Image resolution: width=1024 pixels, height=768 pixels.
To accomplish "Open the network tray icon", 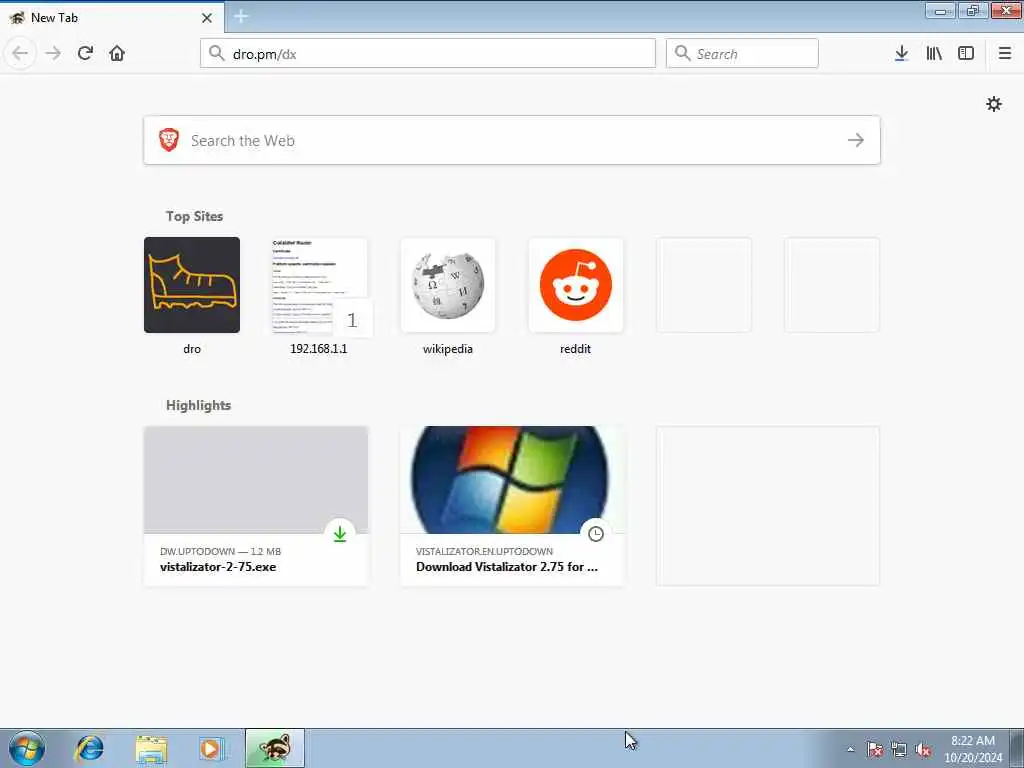I will coord(899,750).
